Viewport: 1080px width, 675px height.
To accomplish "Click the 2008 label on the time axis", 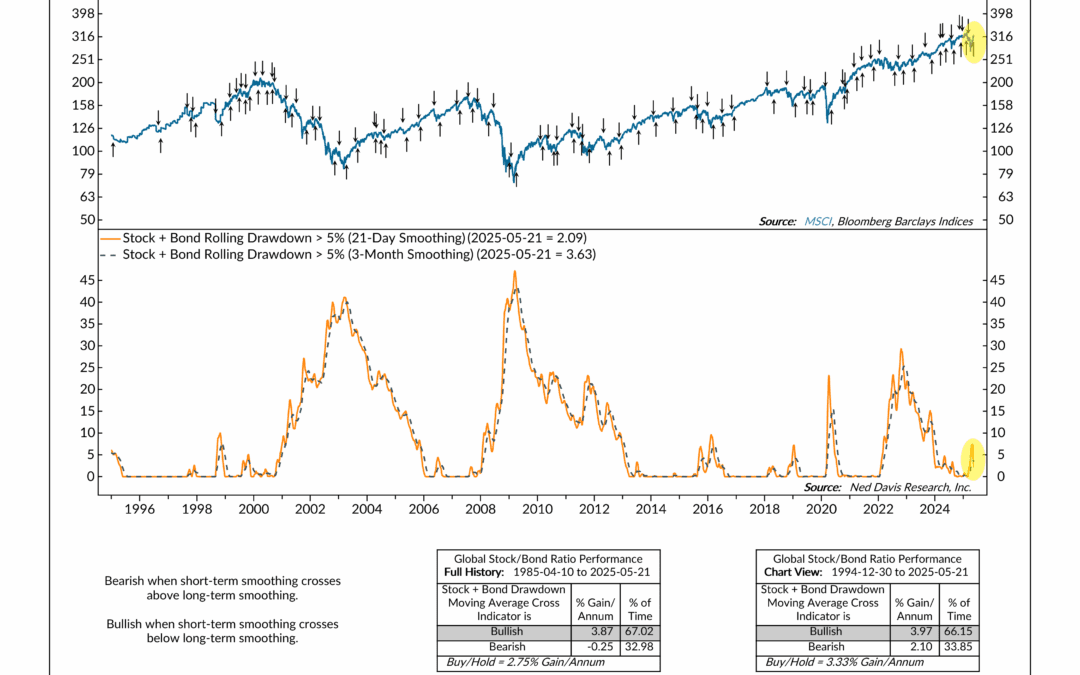I will (x=480, y=509).
